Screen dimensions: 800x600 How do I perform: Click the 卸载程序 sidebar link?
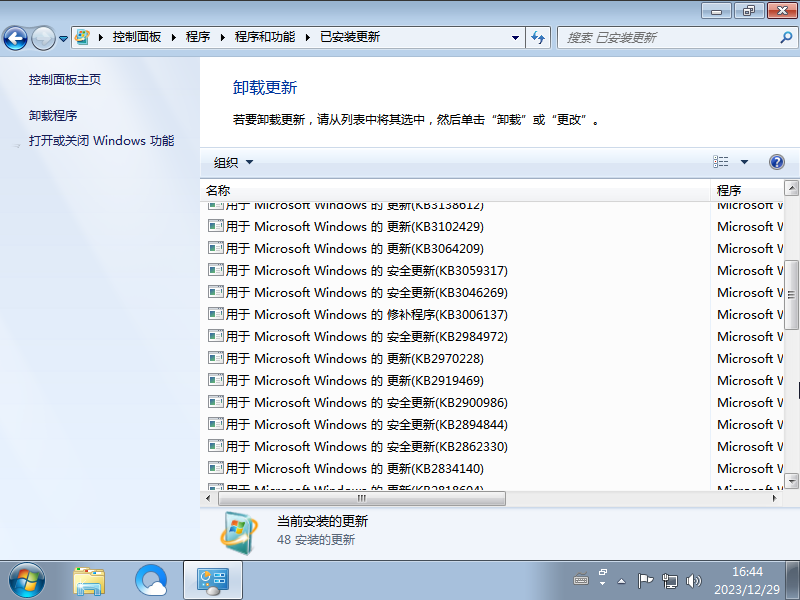tap(55, 114)
